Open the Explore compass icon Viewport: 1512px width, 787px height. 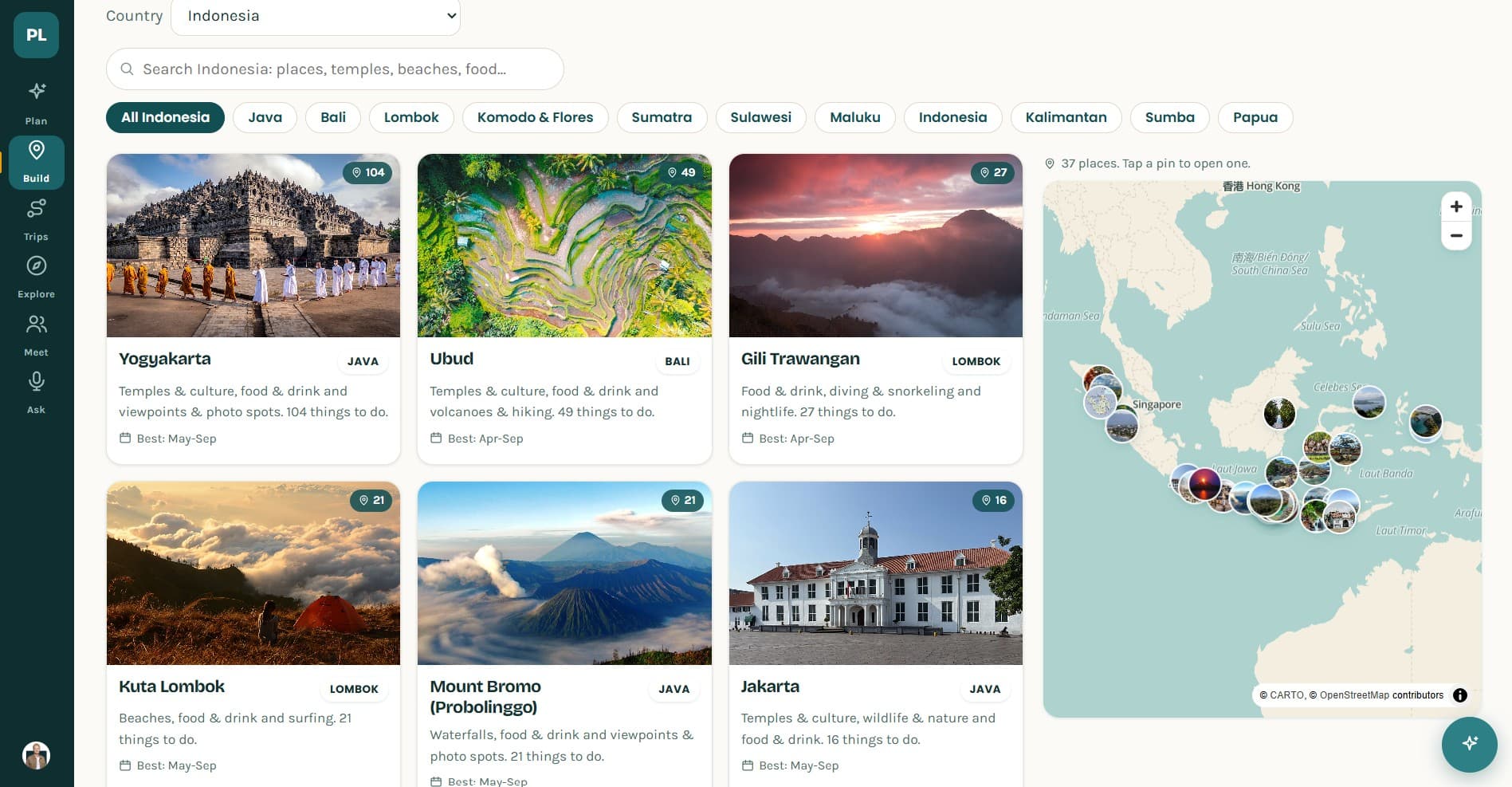point(36,266)
